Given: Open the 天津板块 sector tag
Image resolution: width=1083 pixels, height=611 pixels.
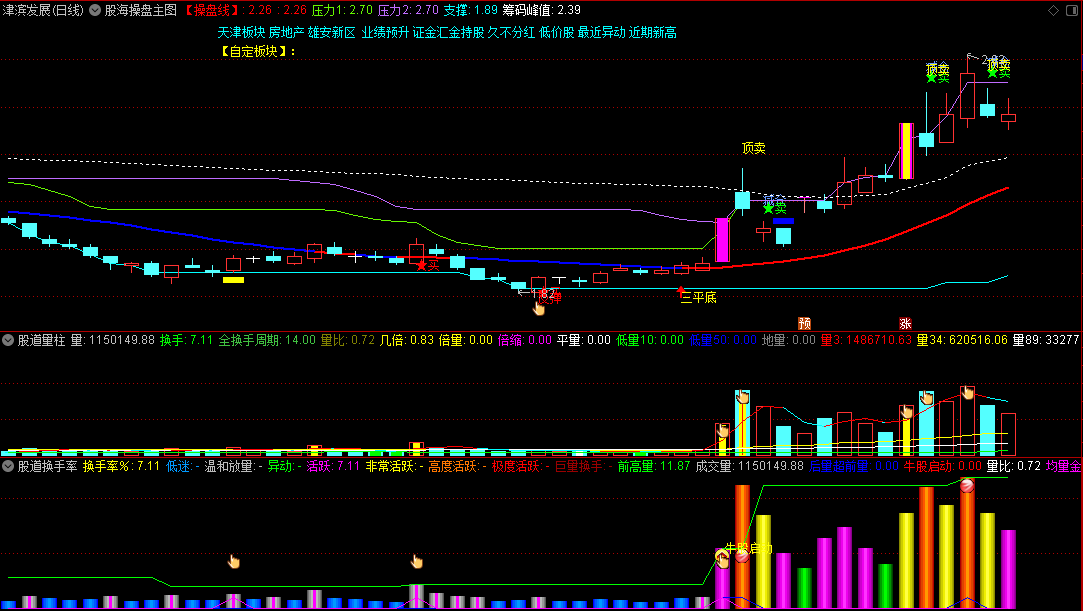Looking at the screenshot, I should tap(241, 32).
